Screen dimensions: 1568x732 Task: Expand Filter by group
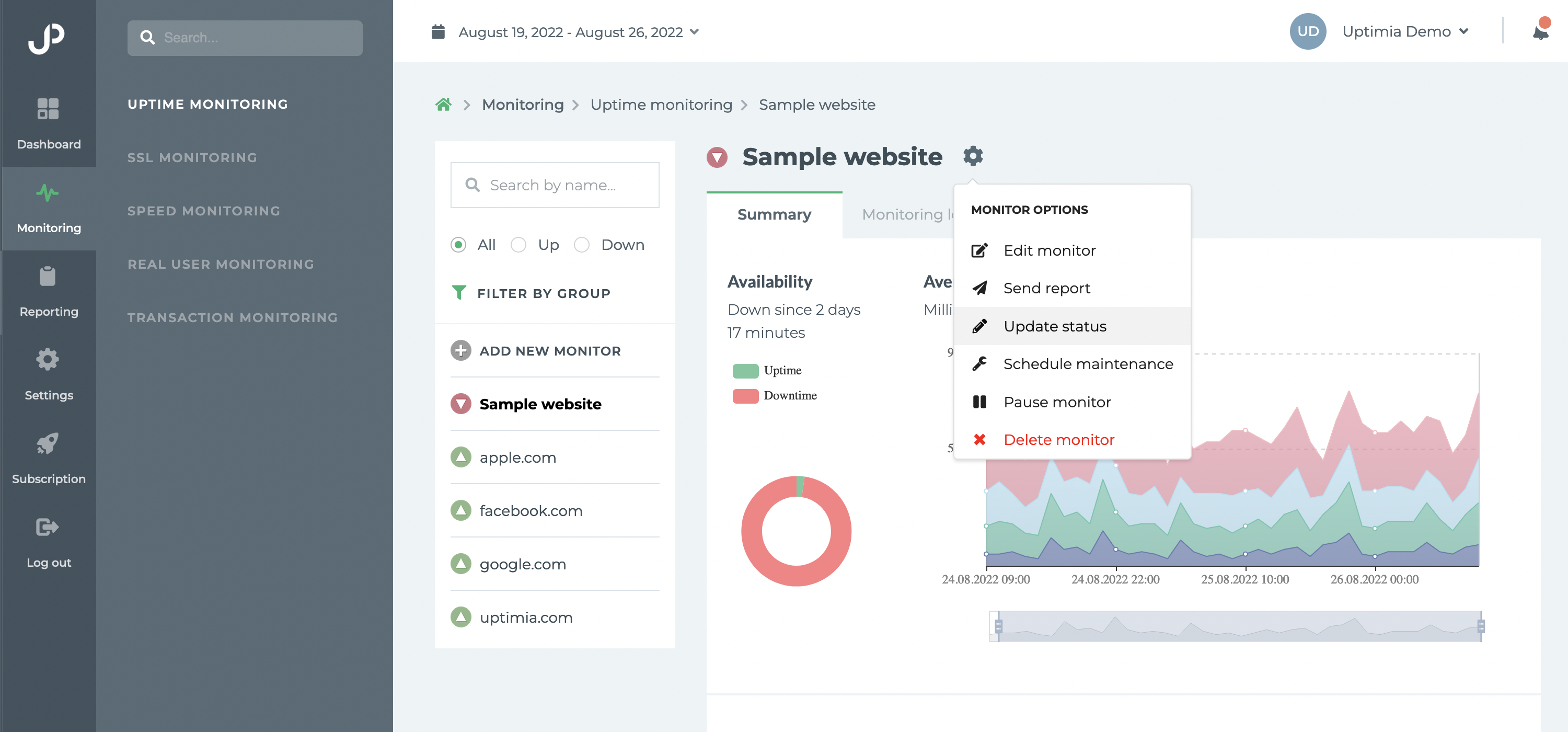[x=531, y=293]
